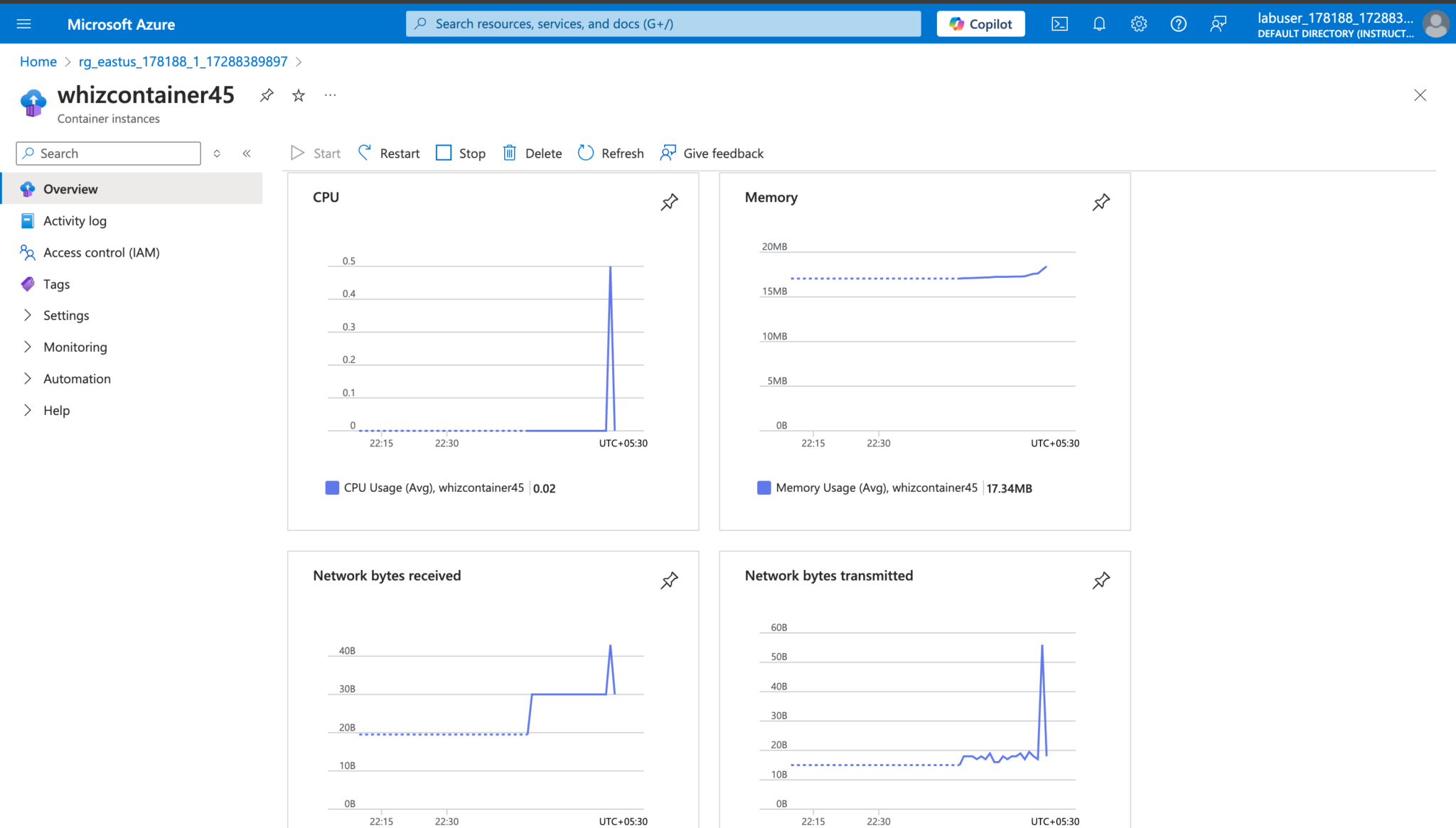This screenshot has height=828, width=1456.
Task: Open the Settings gear in top bar
Action: 1138,23
